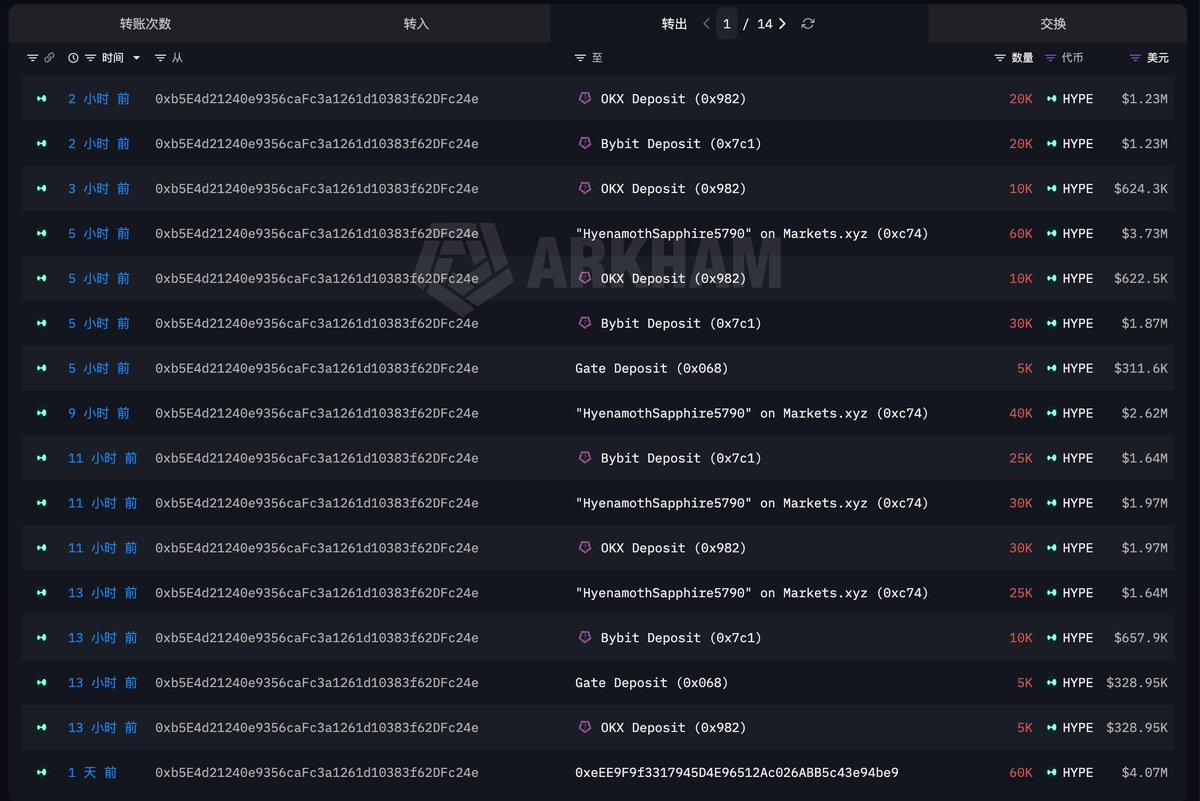Click the 从 address in $624.3K row

point(317,189)
